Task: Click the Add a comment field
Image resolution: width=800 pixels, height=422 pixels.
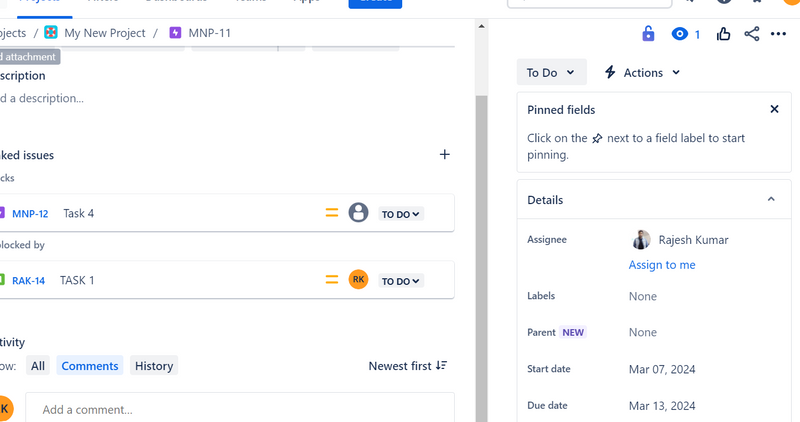Action: point(240,409)
